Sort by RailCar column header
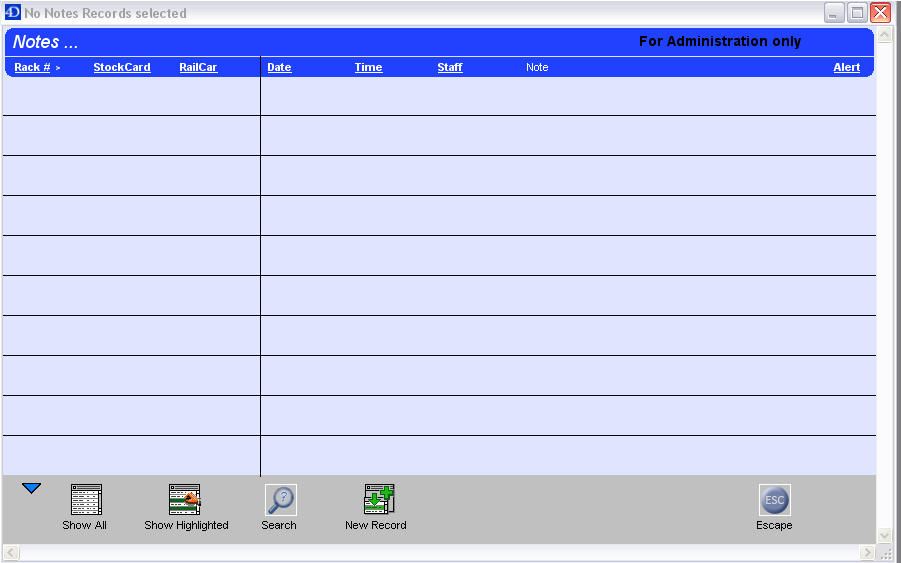The image size is (901, 563). (198, 67)
